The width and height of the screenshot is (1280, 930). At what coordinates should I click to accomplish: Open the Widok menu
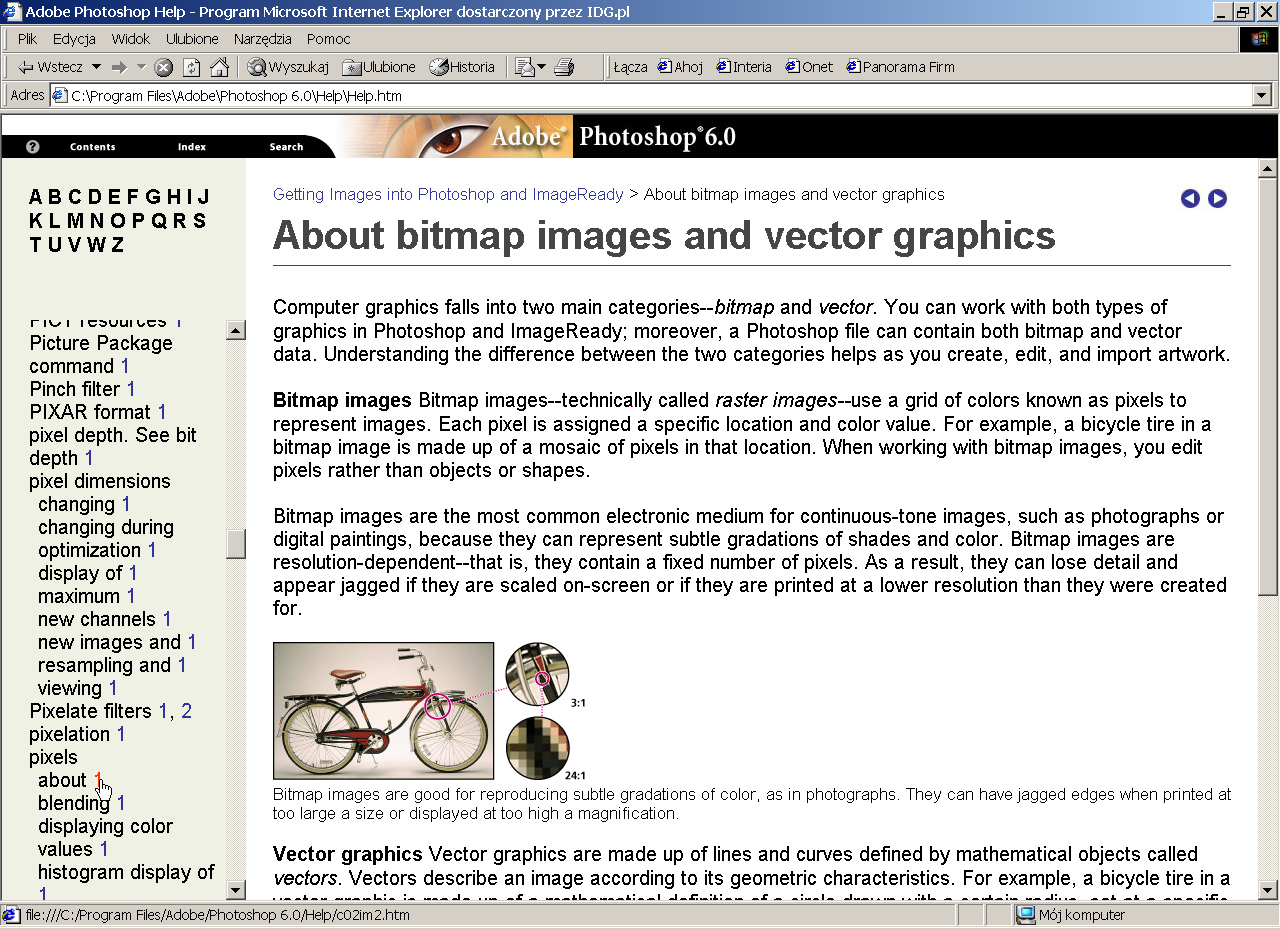[131, 39]
